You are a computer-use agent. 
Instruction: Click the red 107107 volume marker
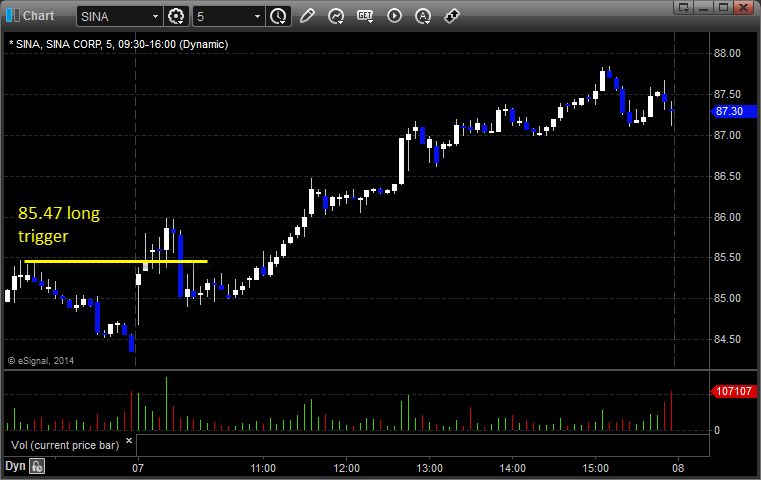(734, 391)
